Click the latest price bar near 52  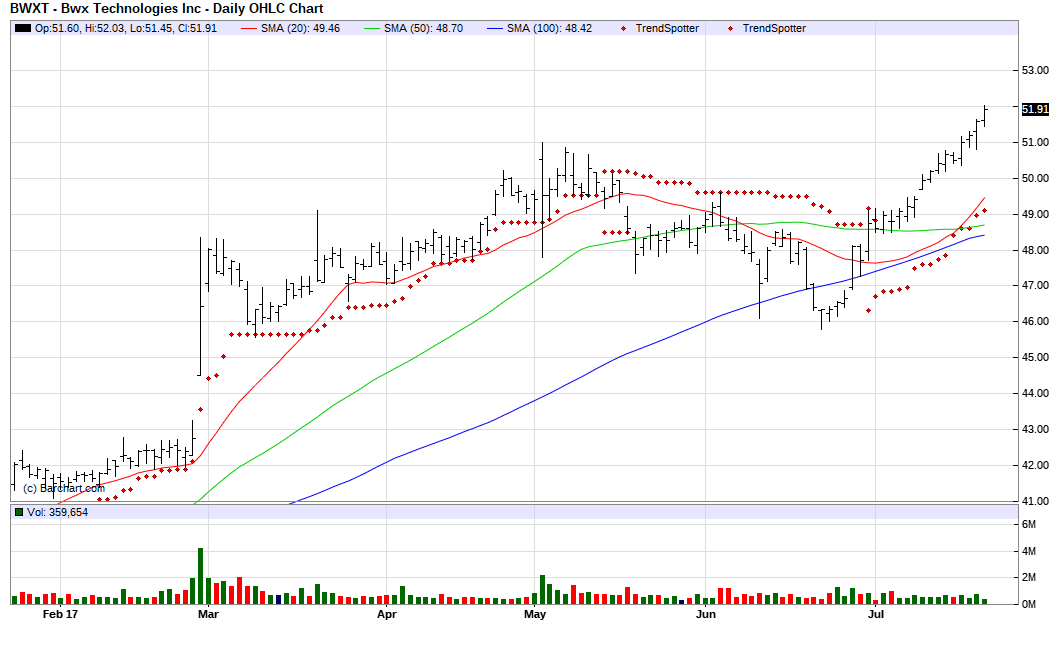coord(985,116)
